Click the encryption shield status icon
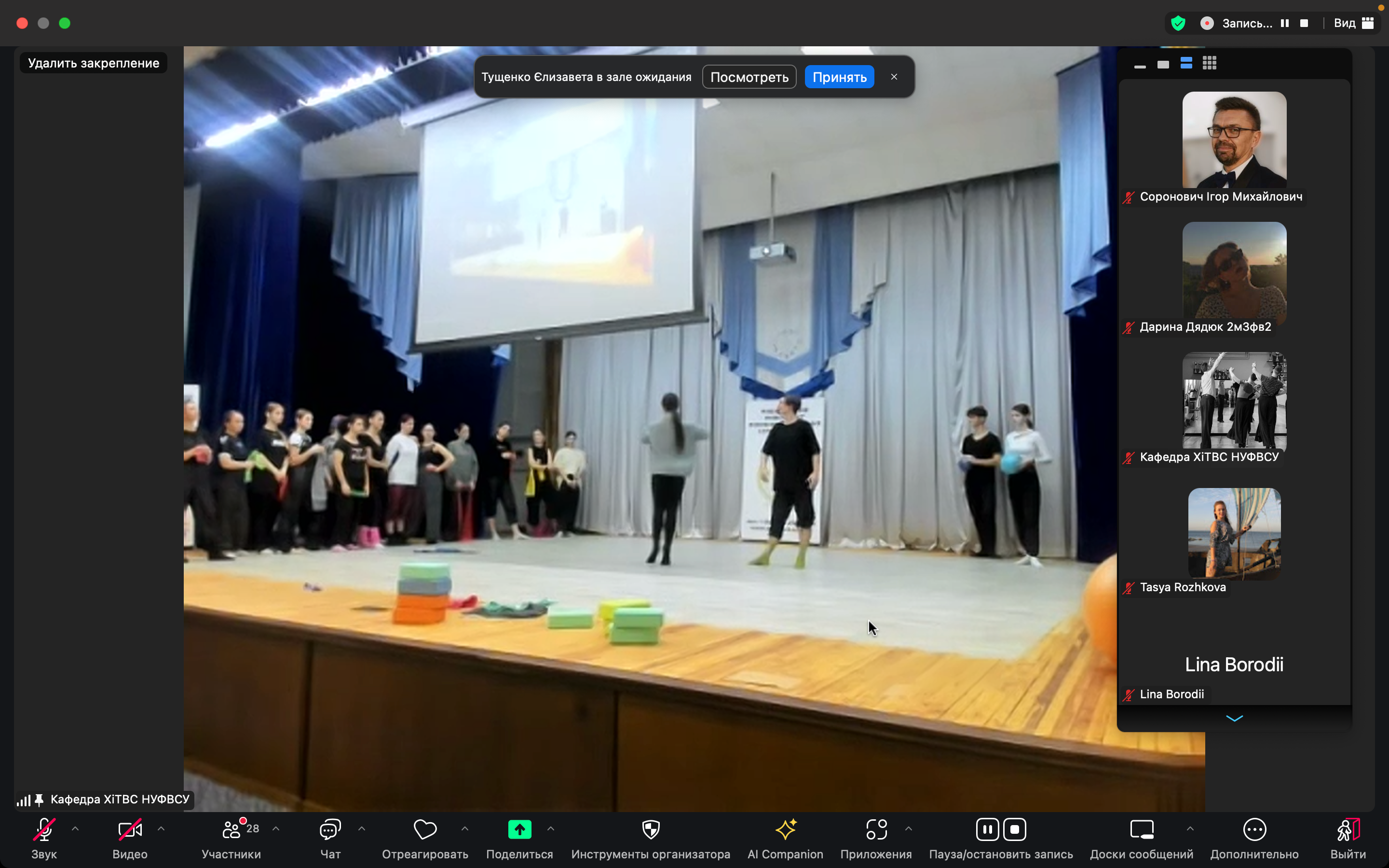1389x868 pixels. 1178,23
